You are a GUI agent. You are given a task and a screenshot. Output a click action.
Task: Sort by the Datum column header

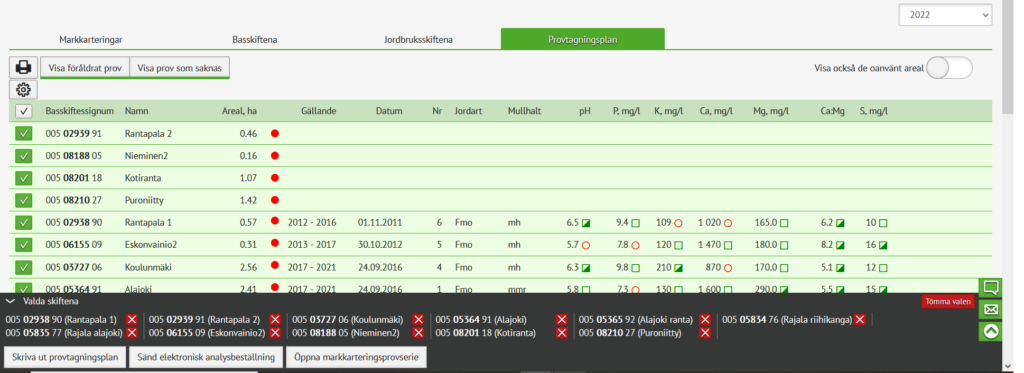tap(389, 111)
